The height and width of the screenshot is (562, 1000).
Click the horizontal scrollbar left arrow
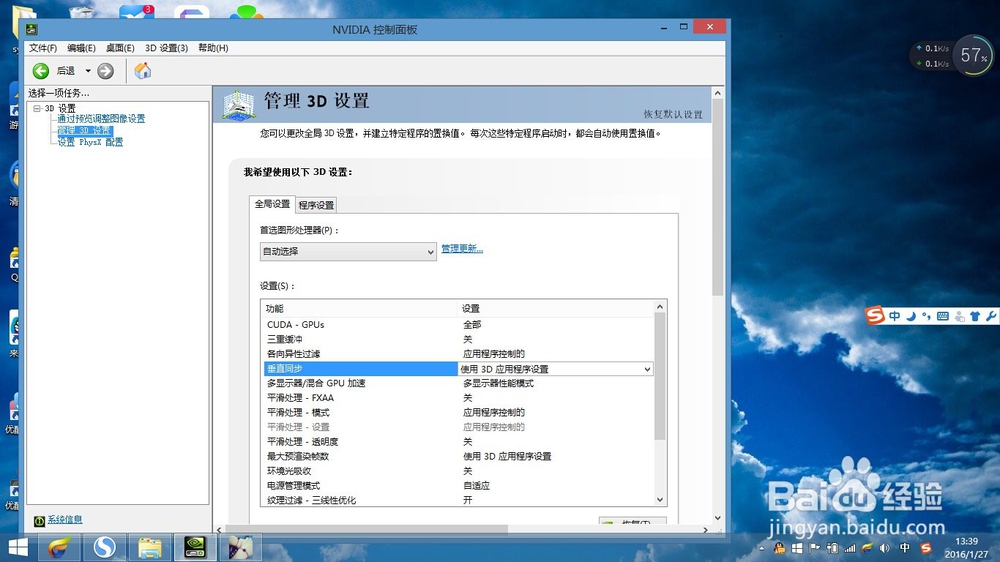pyautogui.click(x=219, y=529)
